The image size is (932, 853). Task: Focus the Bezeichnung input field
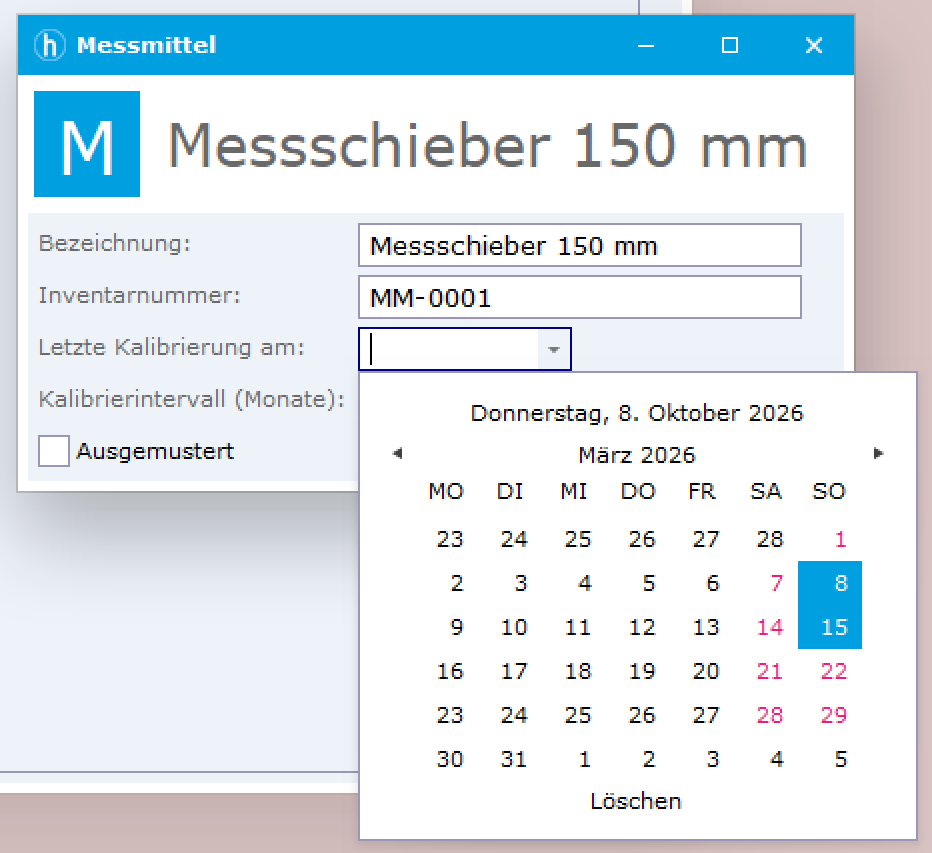coord(580,245)
